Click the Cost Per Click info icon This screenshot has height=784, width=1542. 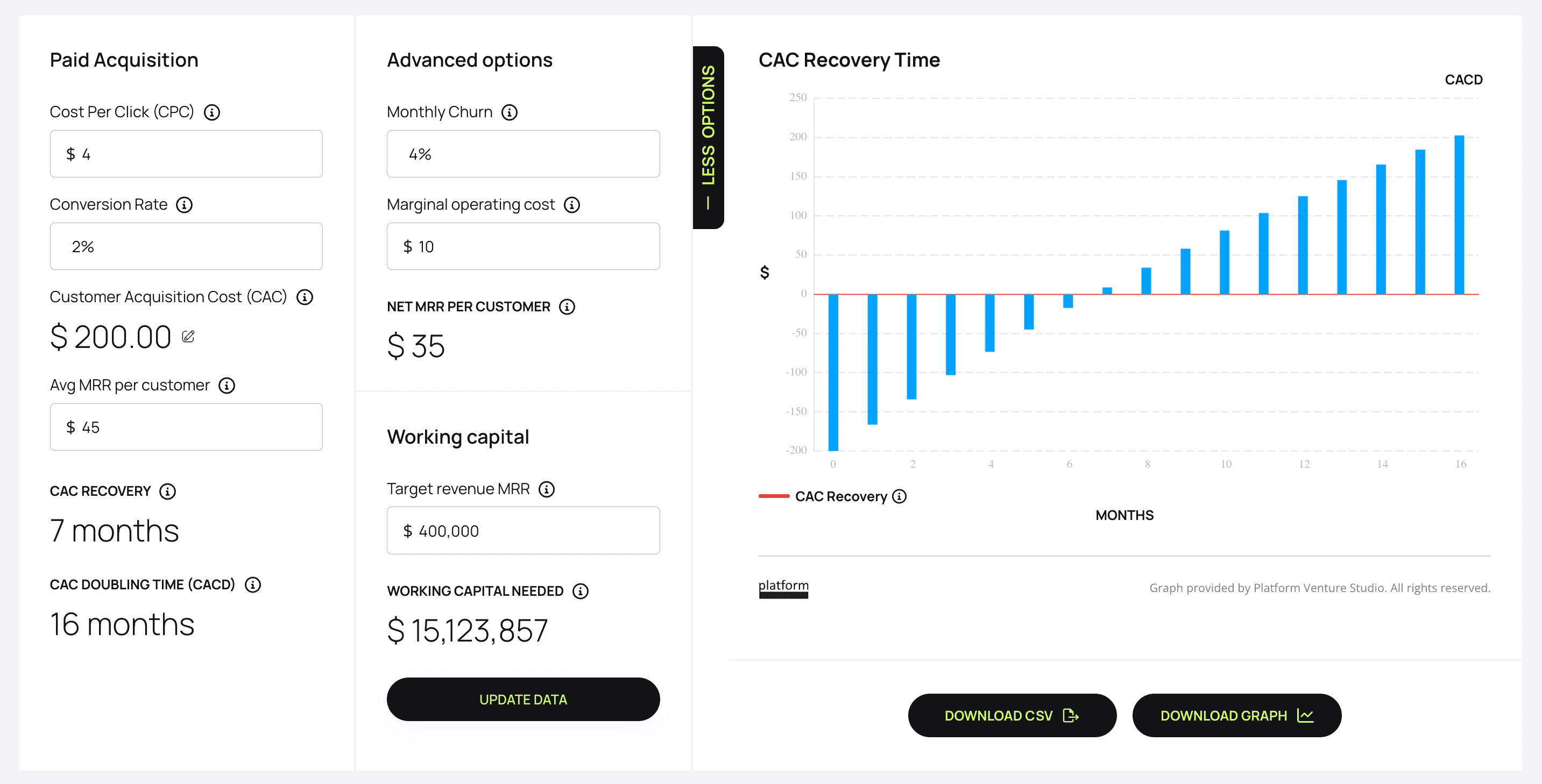pyautogui.click(x=212, y=112)
